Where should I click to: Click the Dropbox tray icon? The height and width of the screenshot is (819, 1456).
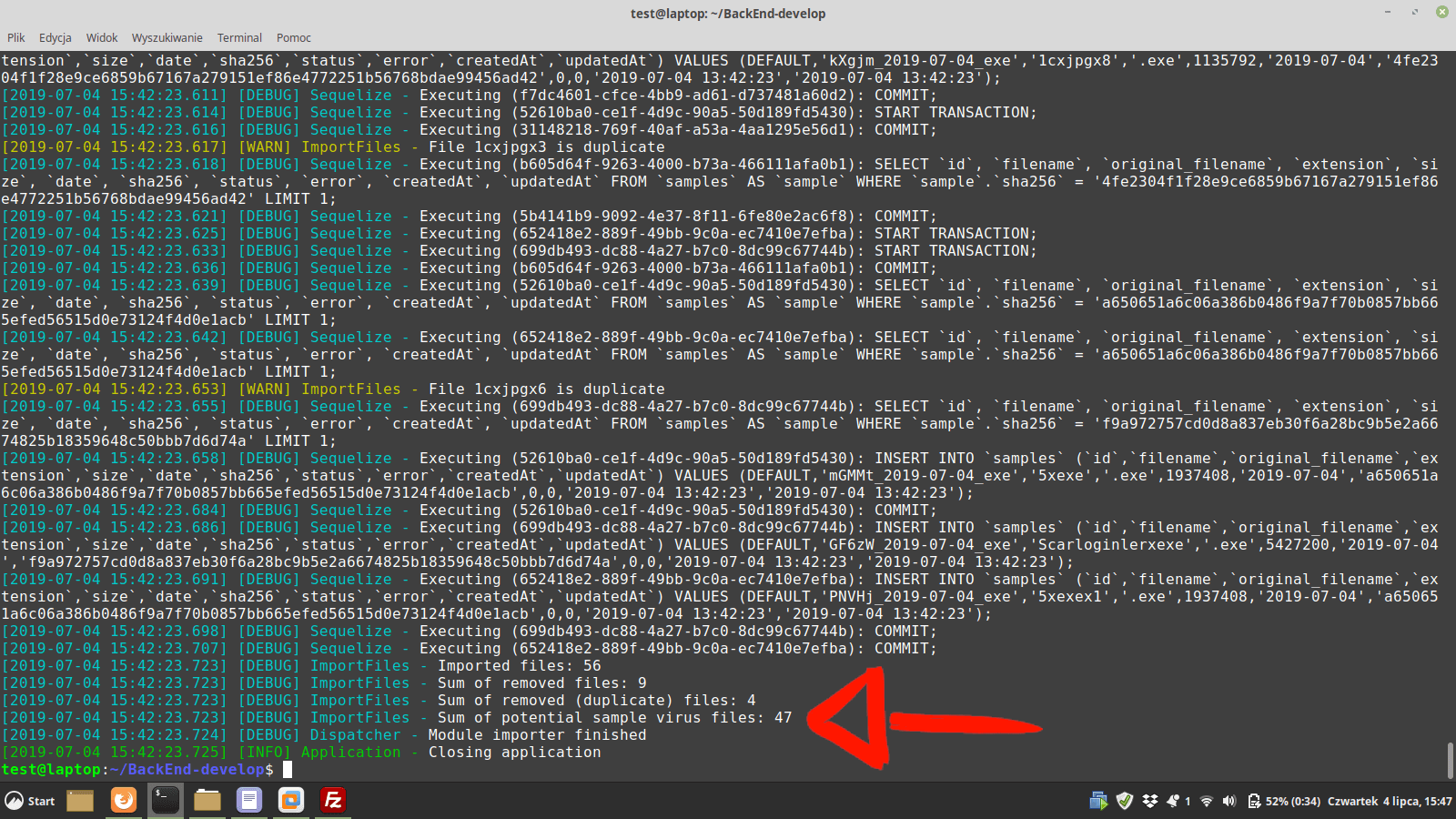[1150, 801]
